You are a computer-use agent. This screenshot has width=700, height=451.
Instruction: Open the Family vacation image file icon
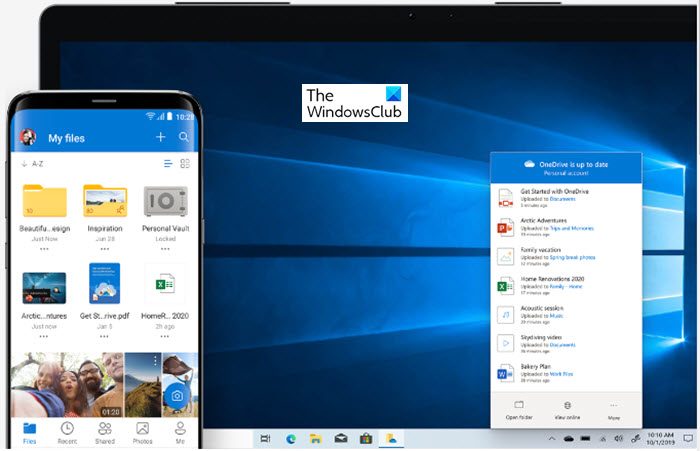click(x=506, y=257)
